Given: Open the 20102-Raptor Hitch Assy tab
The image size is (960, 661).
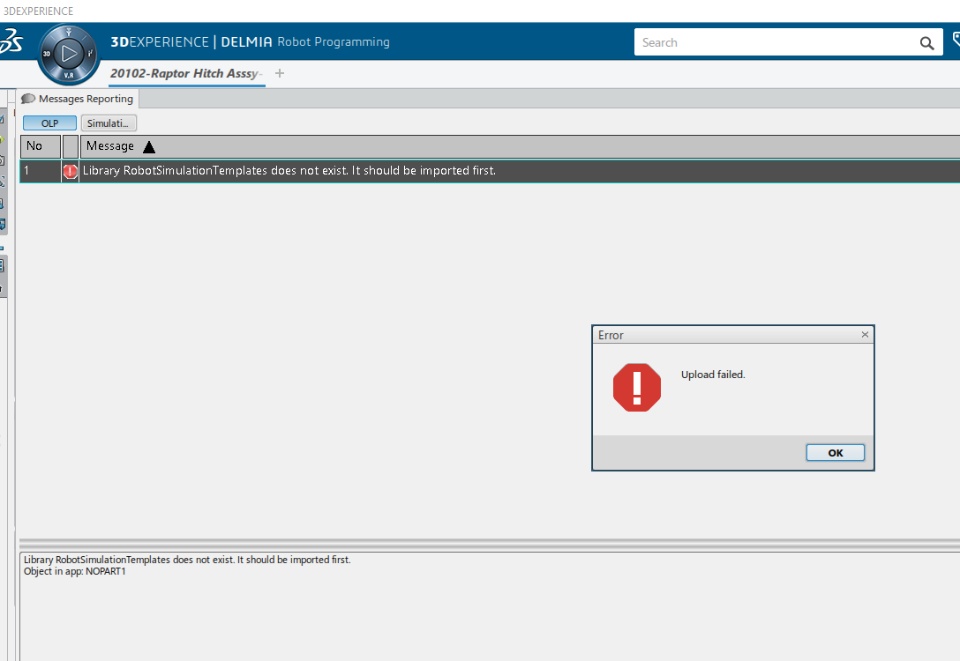Looking at the screenshot, I should click(186, 73).
